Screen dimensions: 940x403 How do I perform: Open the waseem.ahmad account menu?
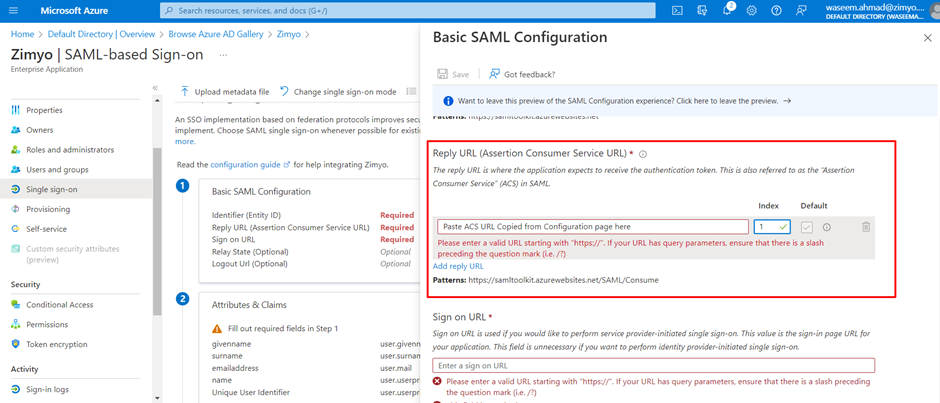(881, 10)
